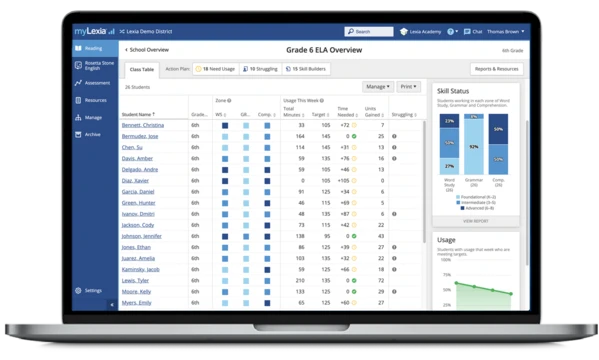Open Rosetta Stone English sidebar item
Screen dimensions: 599x360
click(x=95, y=65)
